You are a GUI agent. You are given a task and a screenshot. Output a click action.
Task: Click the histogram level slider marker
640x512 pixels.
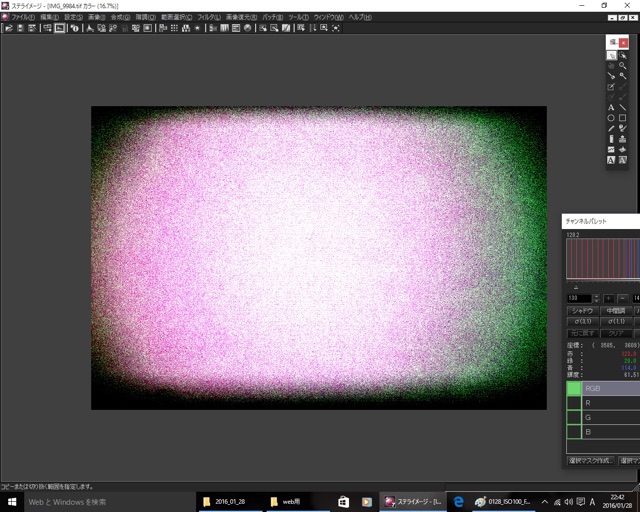point(575,288)
